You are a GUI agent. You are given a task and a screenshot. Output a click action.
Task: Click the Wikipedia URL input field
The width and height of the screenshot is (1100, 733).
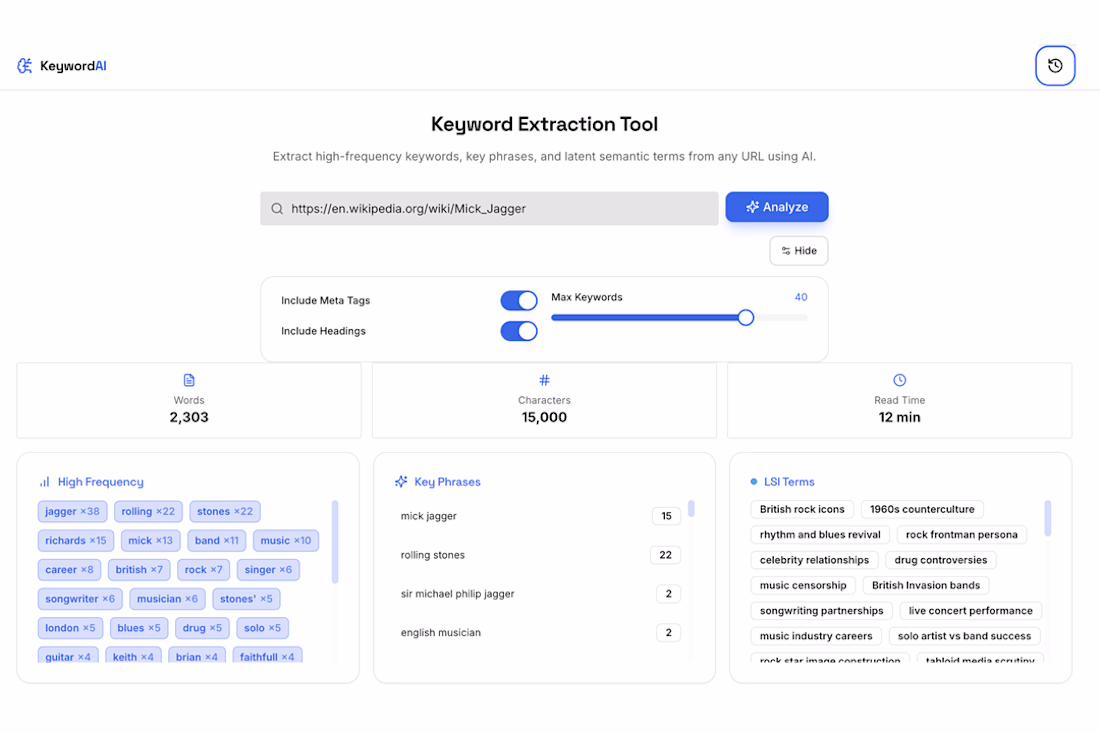tap(489, 208)
